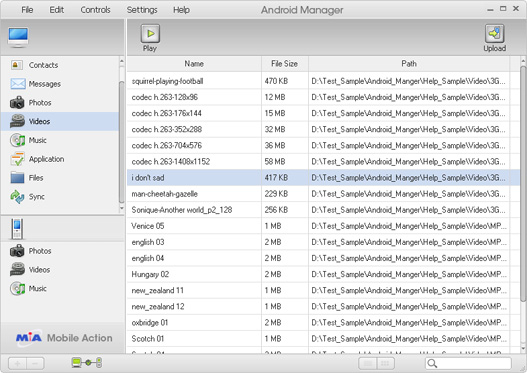Click the Play video toolbar icon

[150, 34]
